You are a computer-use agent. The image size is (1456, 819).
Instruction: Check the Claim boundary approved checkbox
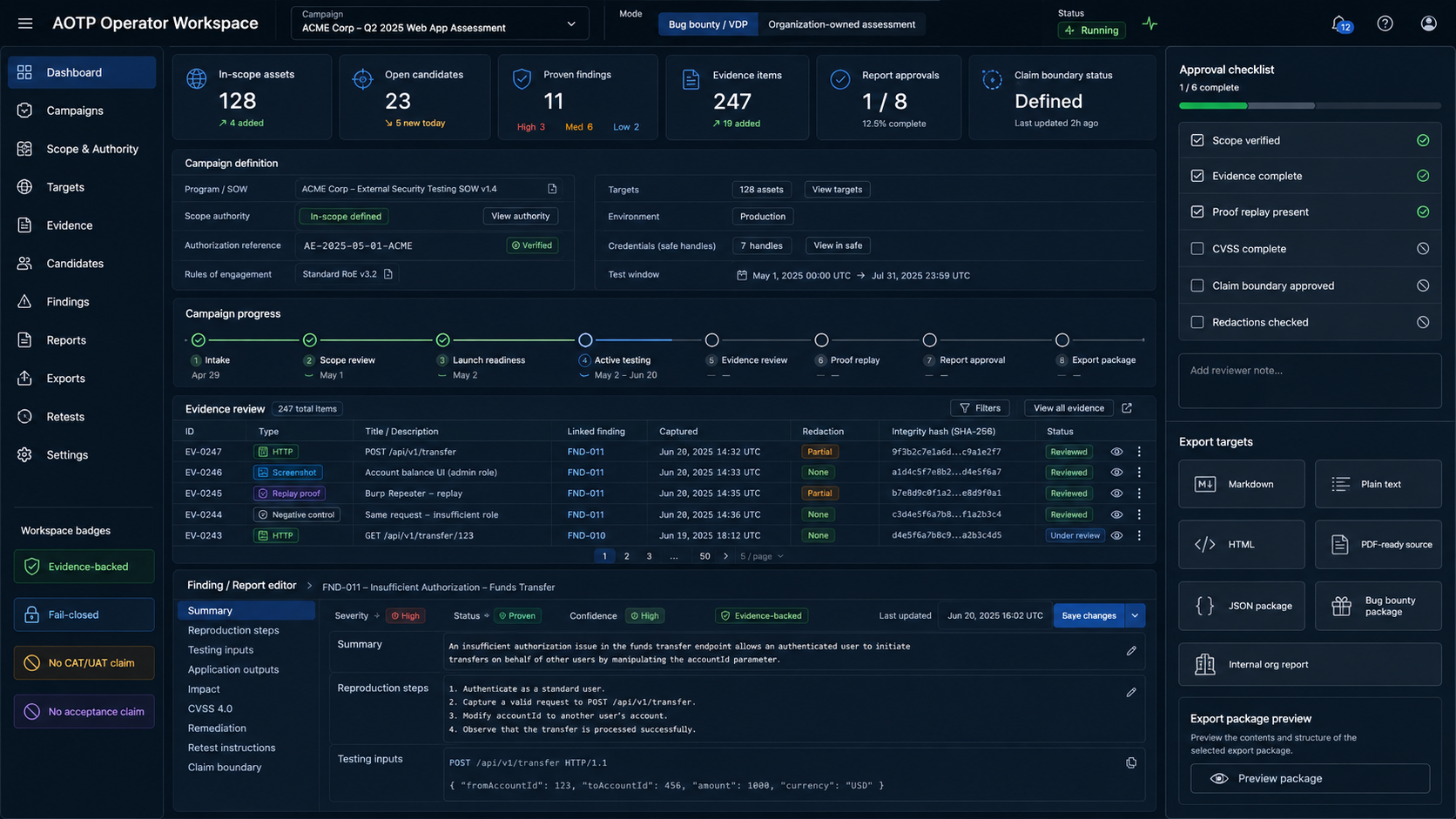(x=1197, y=285)
